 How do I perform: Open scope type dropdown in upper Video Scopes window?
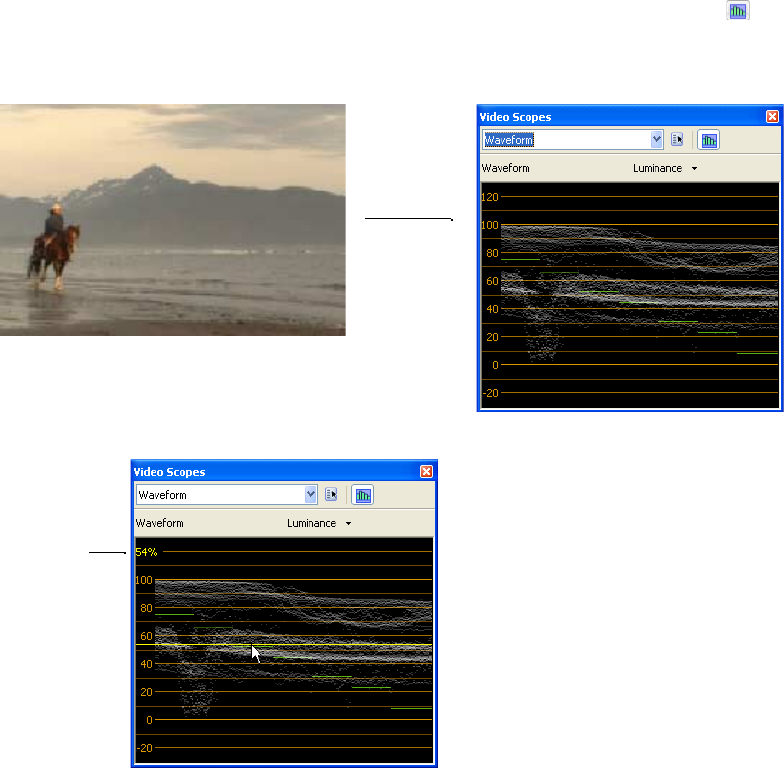[x=656, y=140]
